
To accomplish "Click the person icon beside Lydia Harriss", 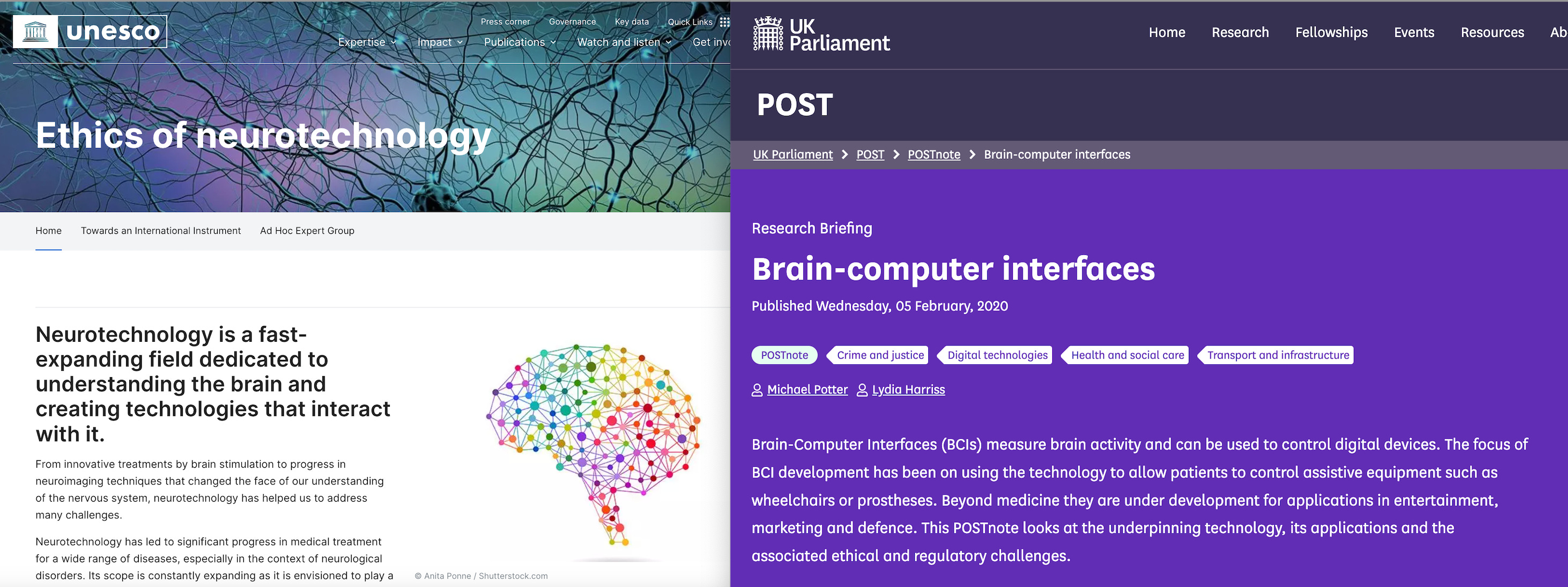I will coord(862,390).
